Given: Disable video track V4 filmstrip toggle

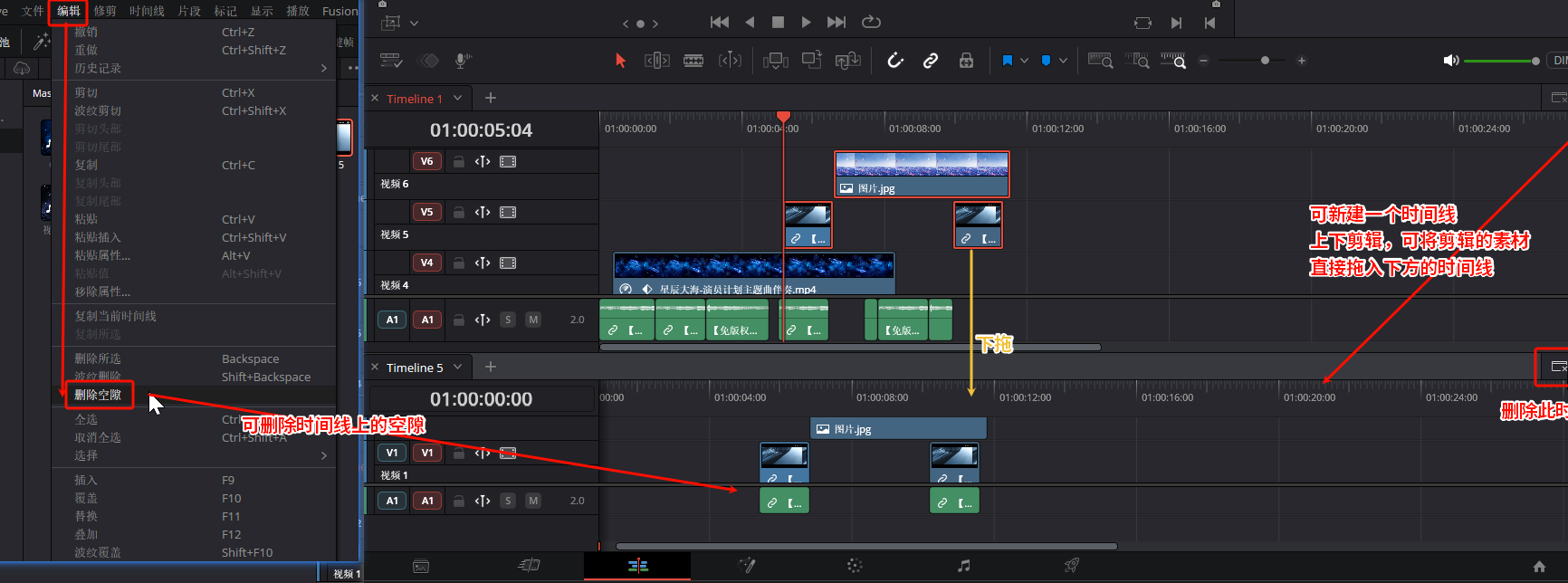Looking at the screenshot, I should (508, 263).
